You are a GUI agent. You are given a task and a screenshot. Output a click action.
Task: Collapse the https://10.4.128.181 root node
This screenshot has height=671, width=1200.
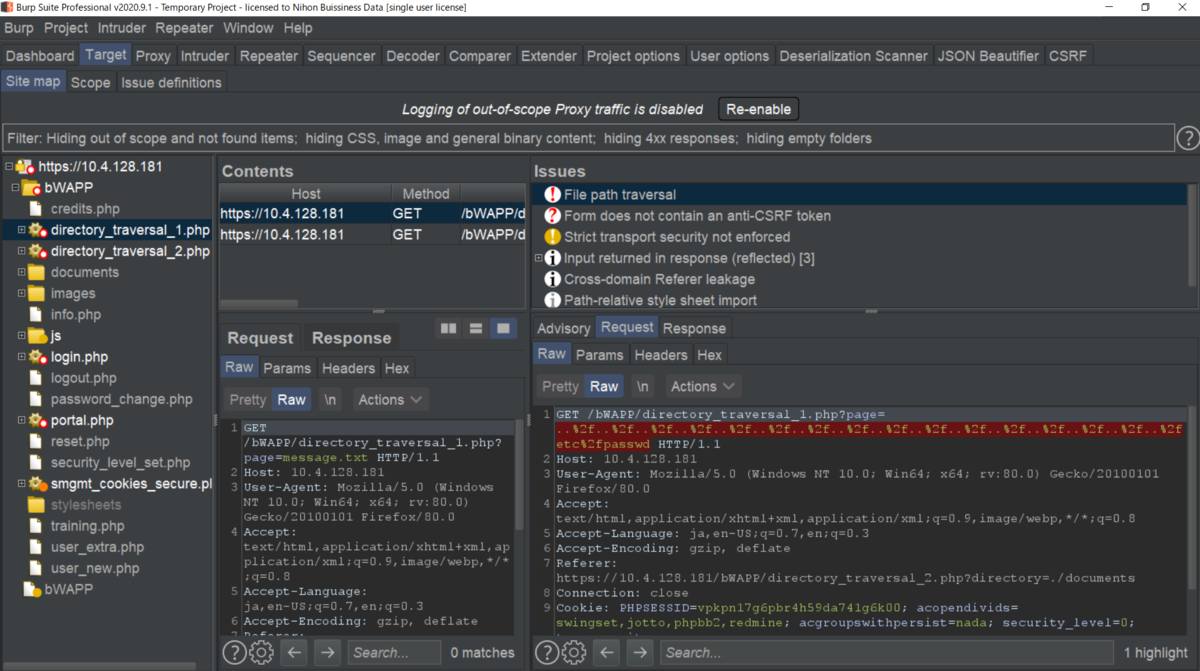[x=9, y=167]
